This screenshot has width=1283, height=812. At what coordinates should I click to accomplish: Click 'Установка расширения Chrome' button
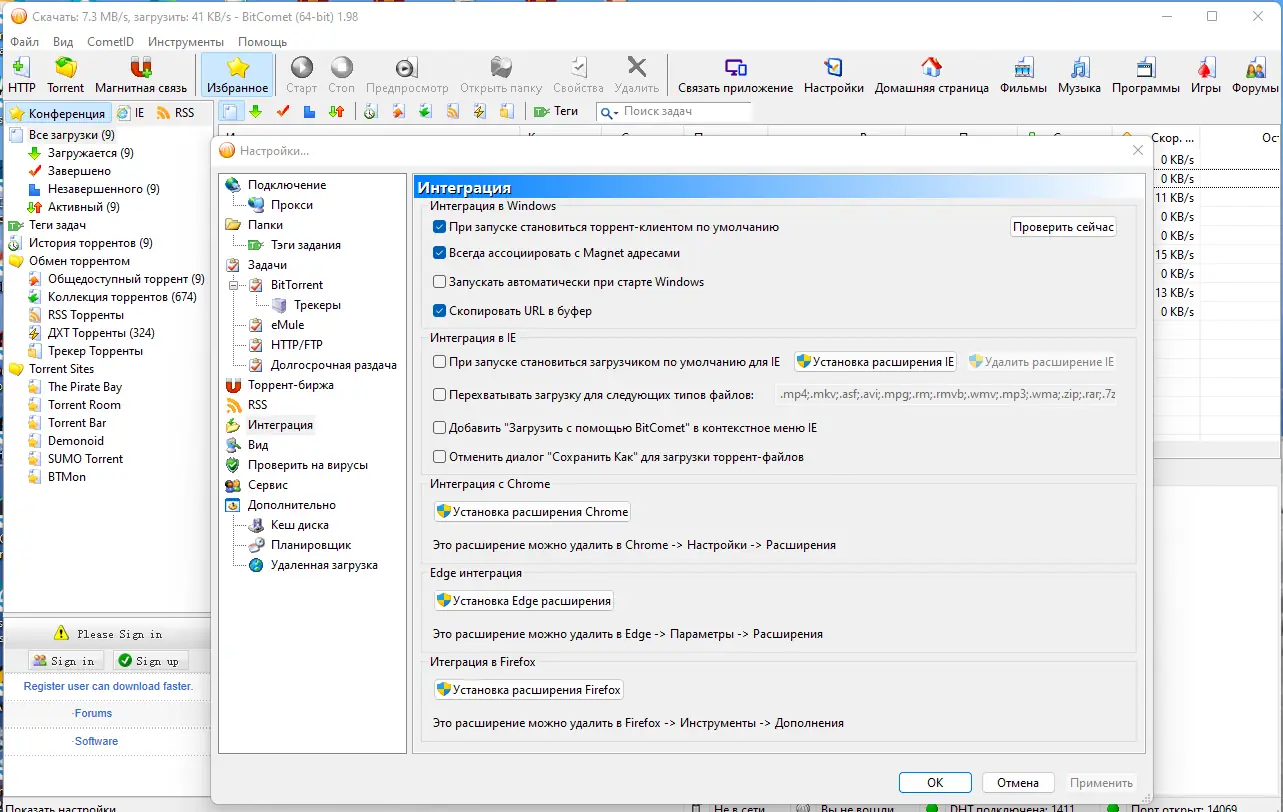[x=532, y=512]
